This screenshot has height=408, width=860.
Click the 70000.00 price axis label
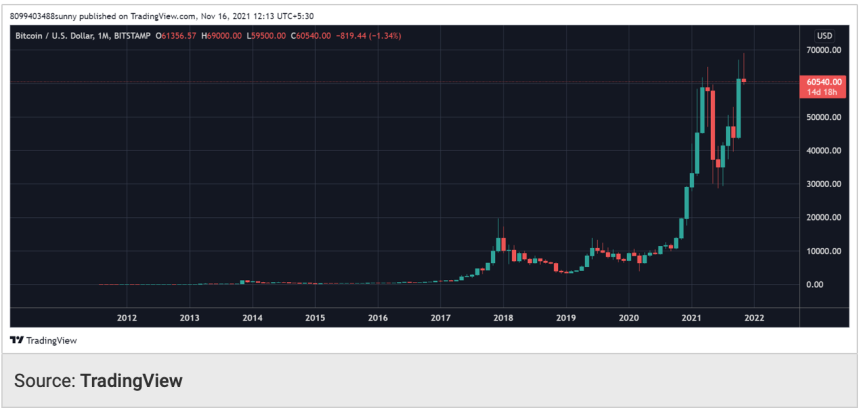(x=822, y=50)
